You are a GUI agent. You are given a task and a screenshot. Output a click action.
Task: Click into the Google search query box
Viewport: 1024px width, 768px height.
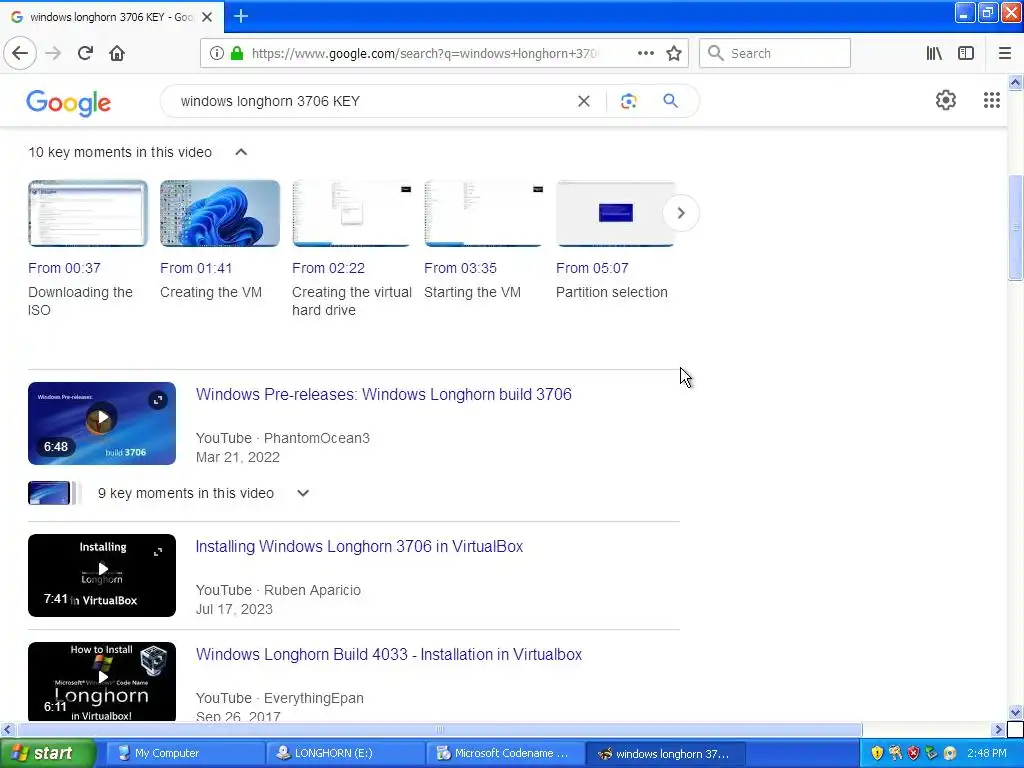pos(372,101)
